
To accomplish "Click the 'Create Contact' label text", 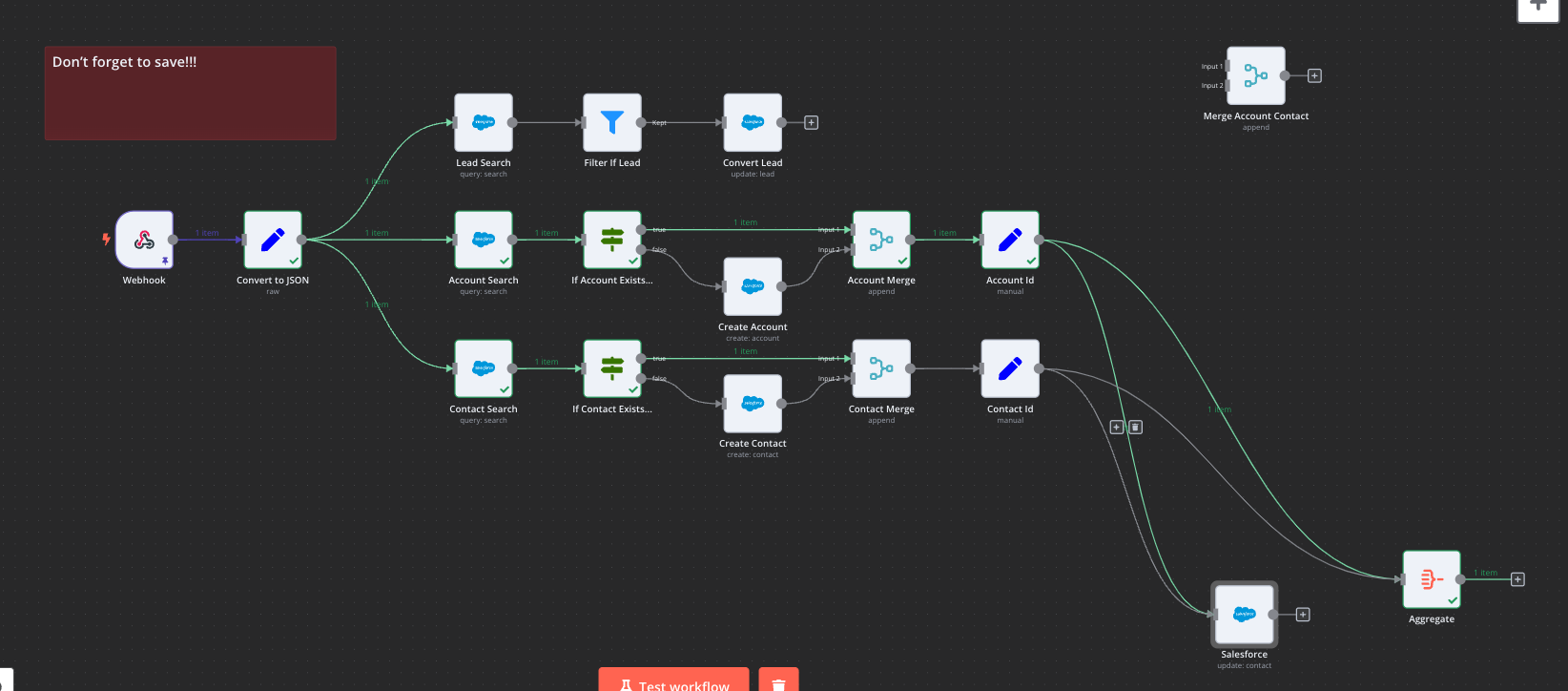I will click(753, 444).
